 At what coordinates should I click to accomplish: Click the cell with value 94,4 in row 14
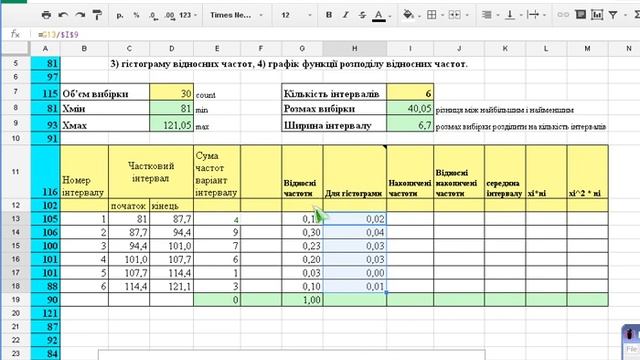(x=171, y=232)
